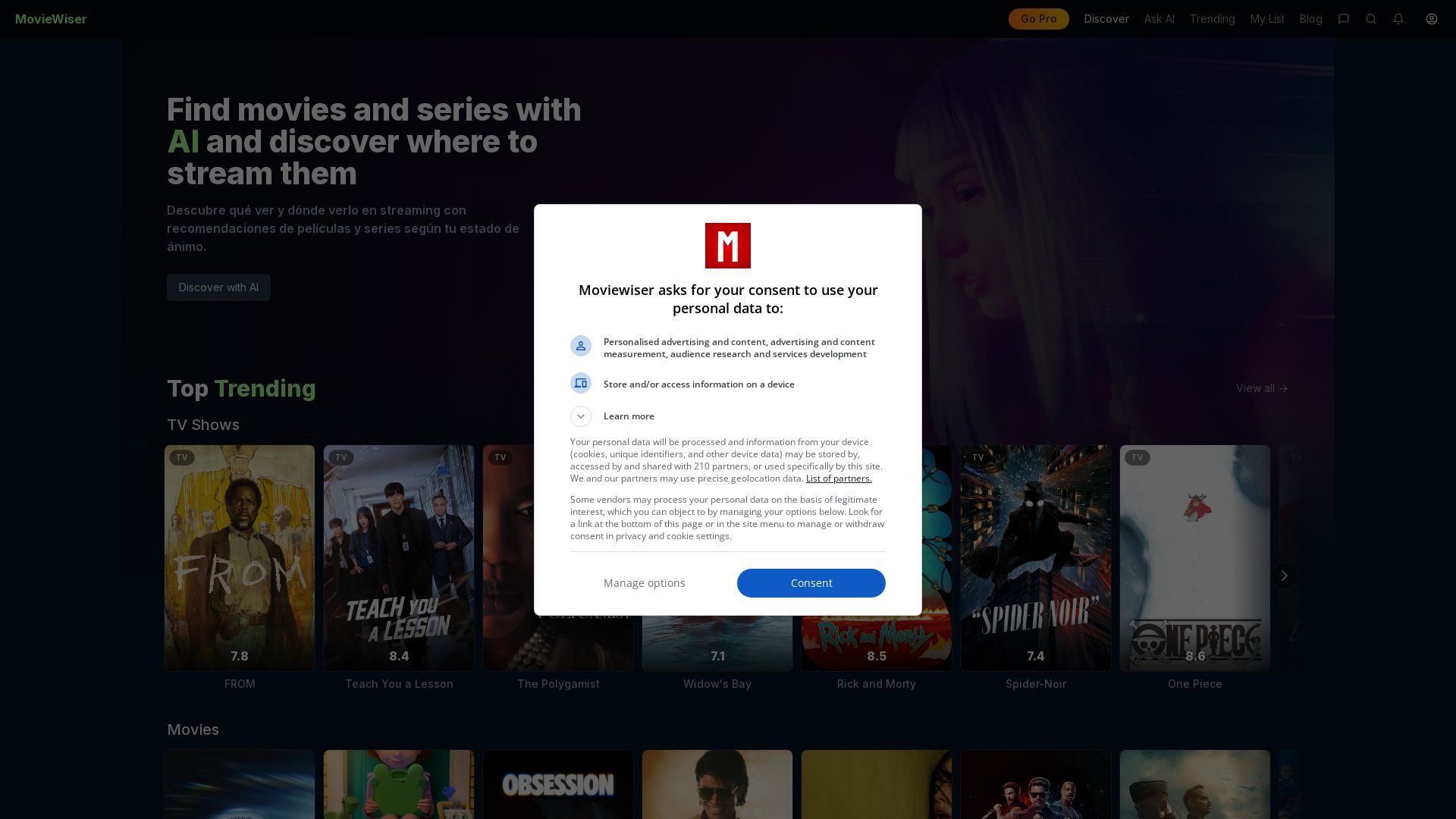Click The Polygamist title
1456x819 pixels.
click(558, 684)
